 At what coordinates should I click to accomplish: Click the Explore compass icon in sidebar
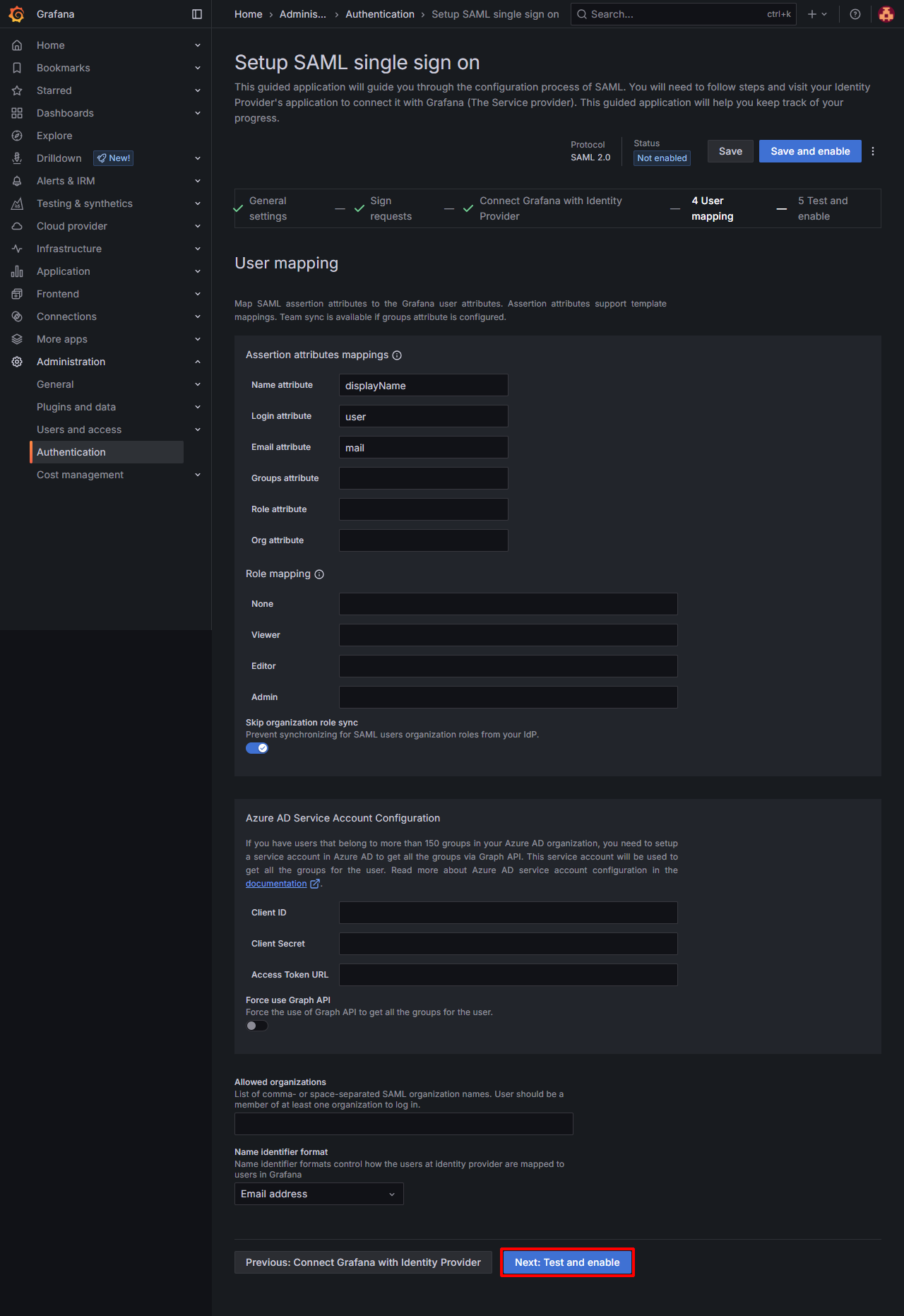coord(17,136)
